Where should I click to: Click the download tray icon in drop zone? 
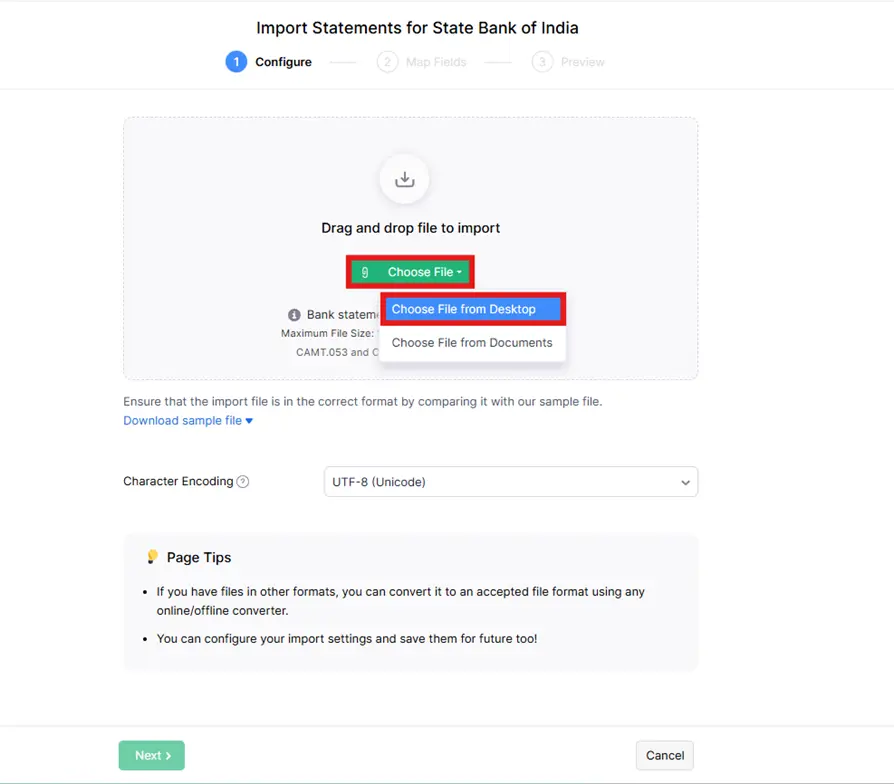click(404, 179)
